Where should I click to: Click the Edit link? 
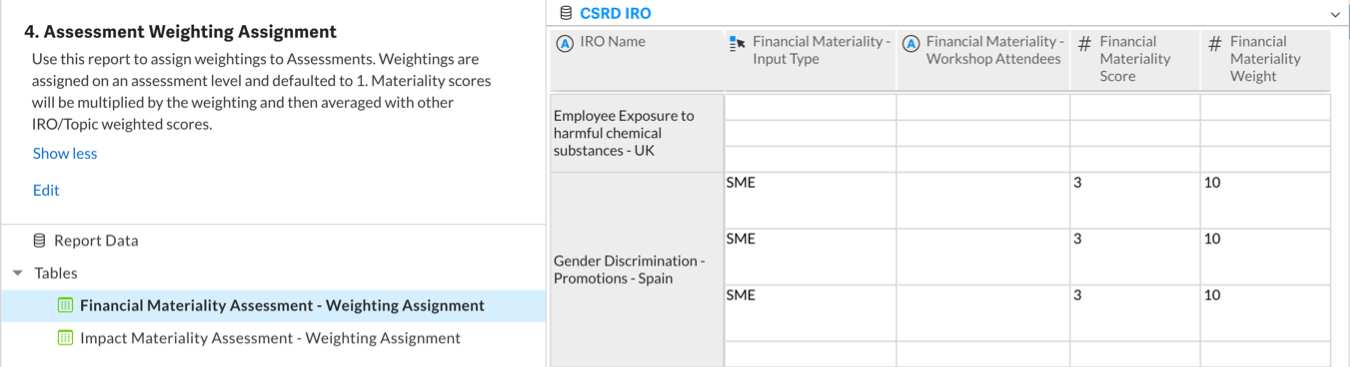46,190
